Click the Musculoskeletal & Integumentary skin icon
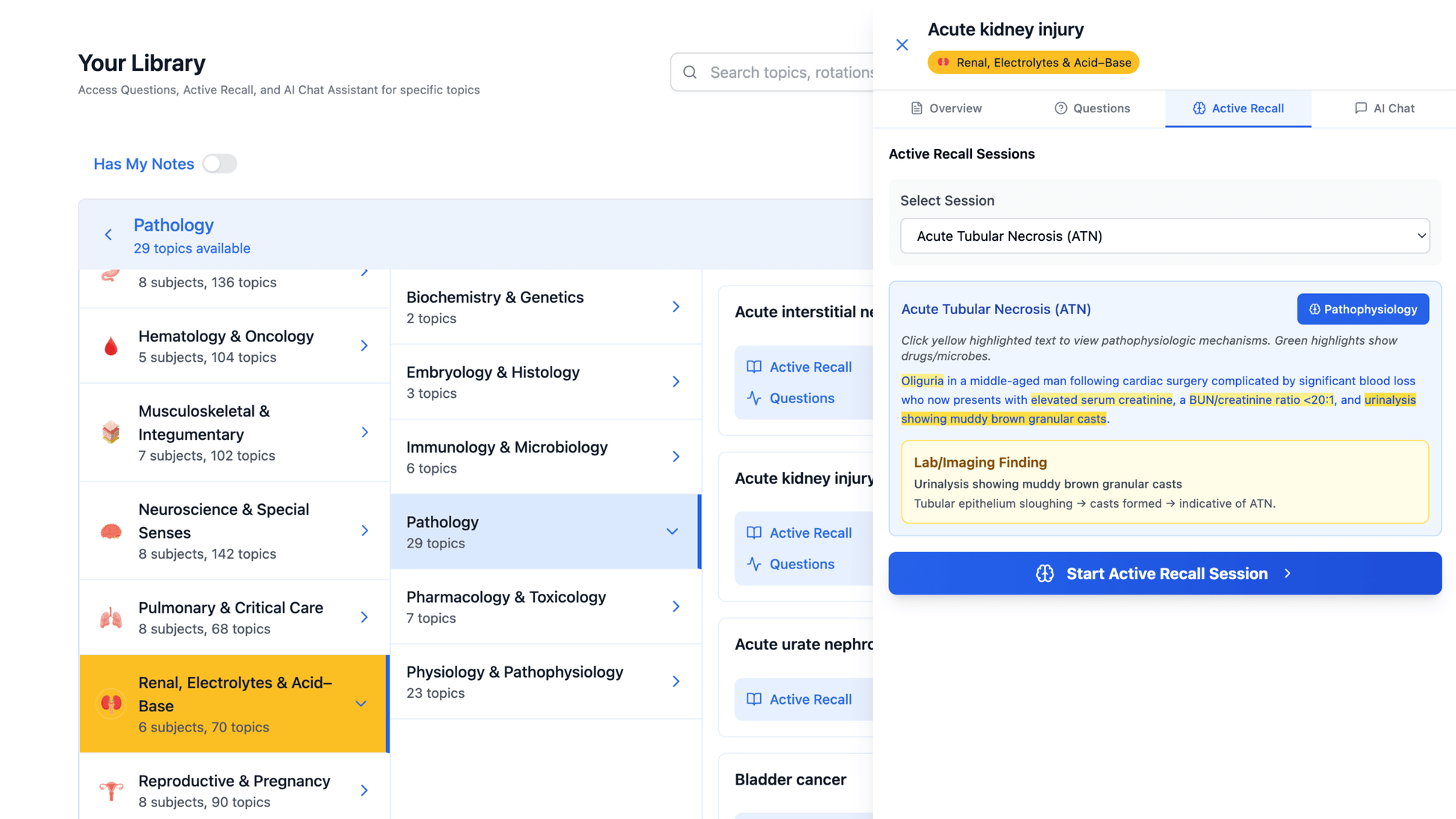The image size is (1456, 819). click(x=111, y=432)
